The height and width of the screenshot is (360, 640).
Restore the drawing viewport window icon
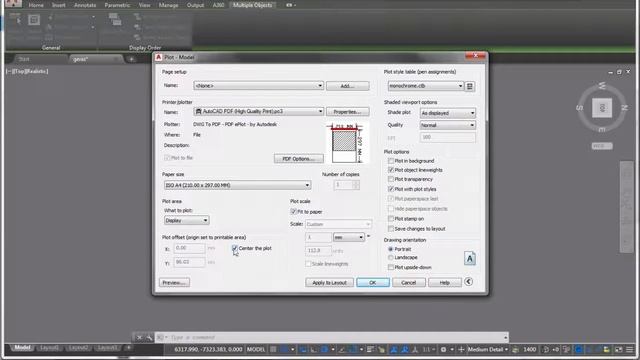click(x=619, y=72)
